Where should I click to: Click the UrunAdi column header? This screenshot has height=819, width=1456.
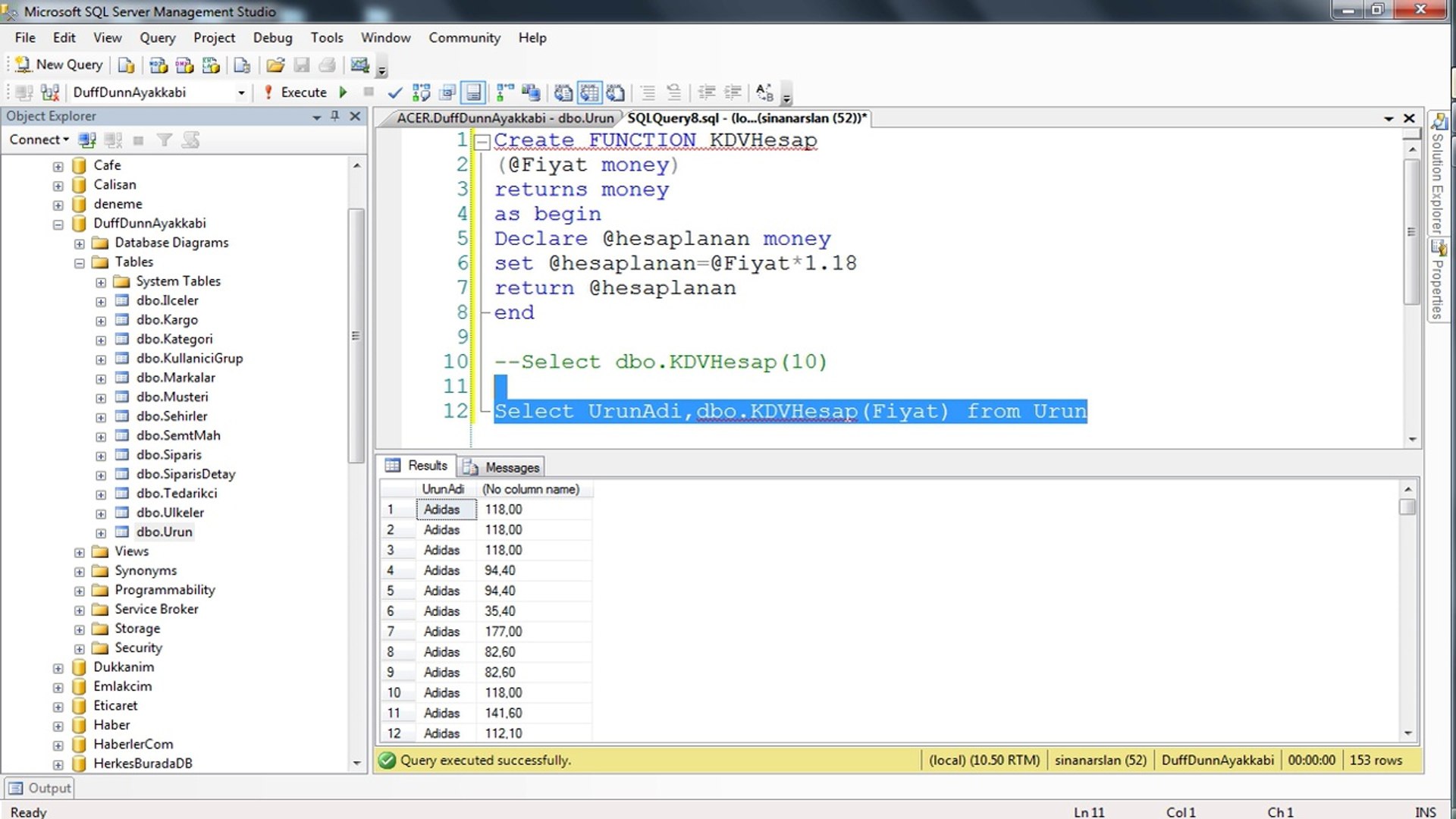pos(446,489)
